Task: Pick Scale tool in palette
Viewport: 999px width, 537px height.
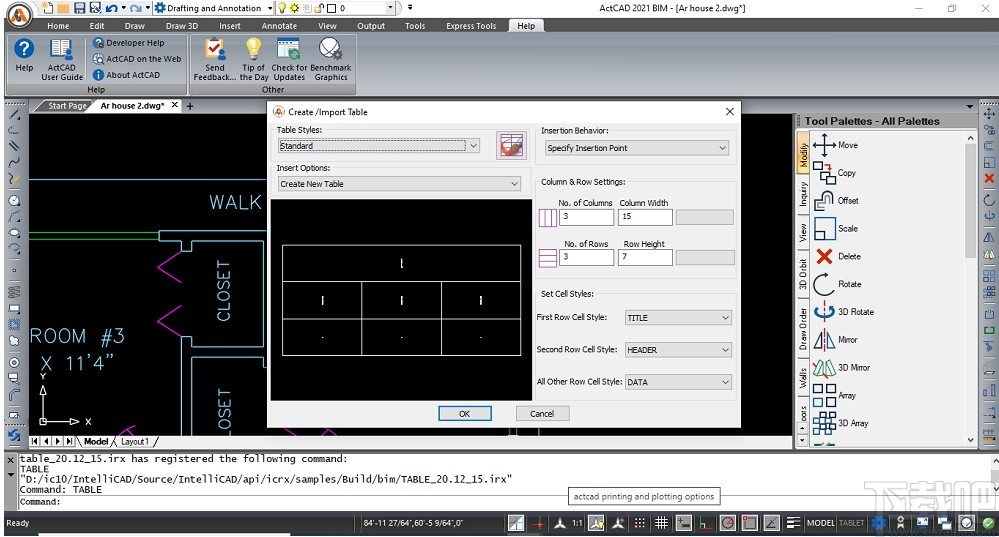Action: (835, 228)
